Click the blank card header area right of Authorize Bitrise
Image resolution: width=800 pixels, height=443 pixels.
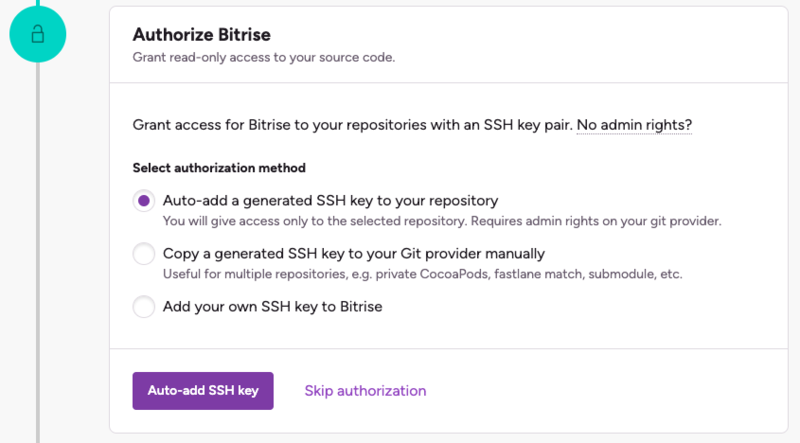(526, 45)
